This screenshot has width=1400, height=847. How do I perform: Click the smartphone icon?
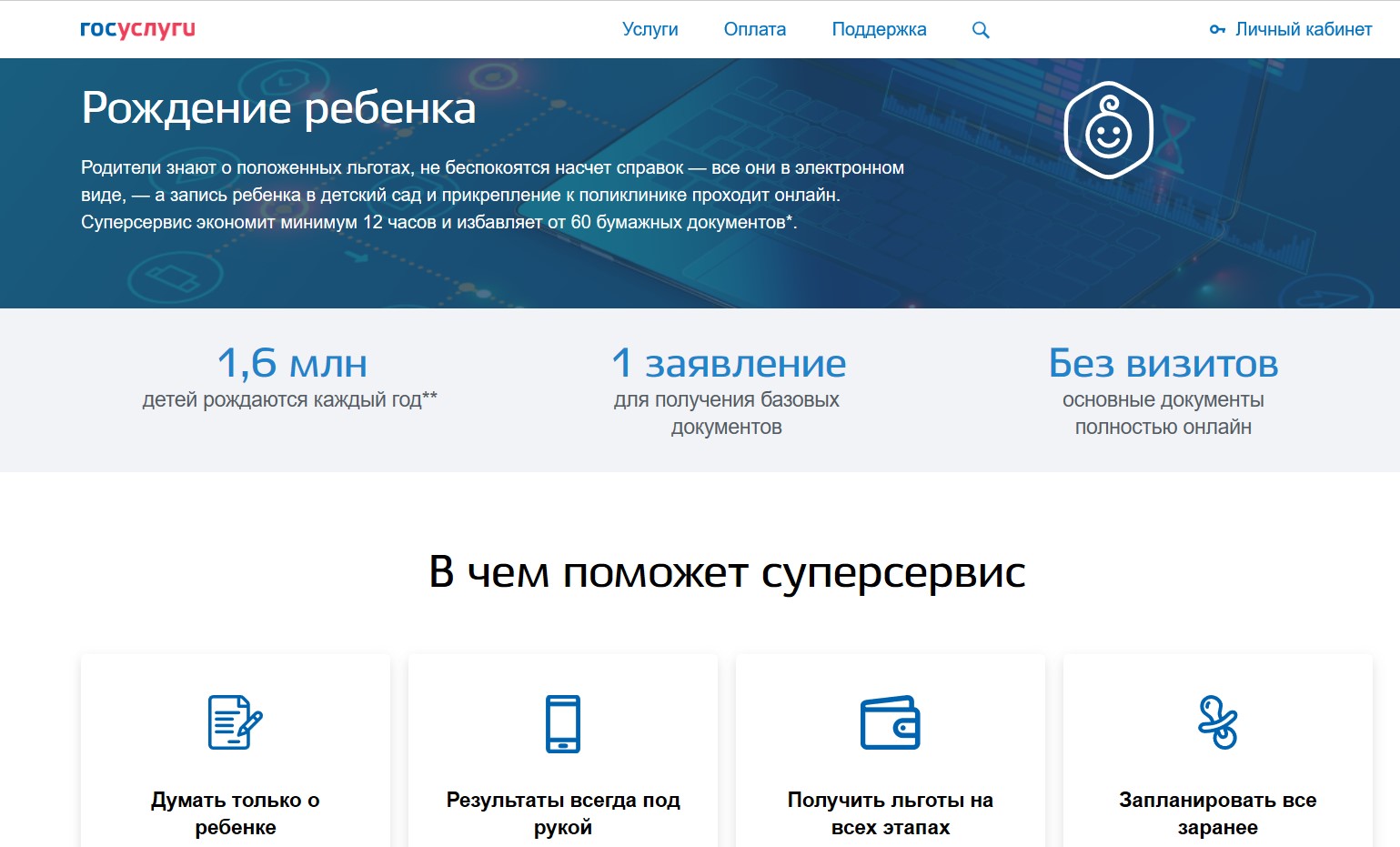[x=563, y=723]
